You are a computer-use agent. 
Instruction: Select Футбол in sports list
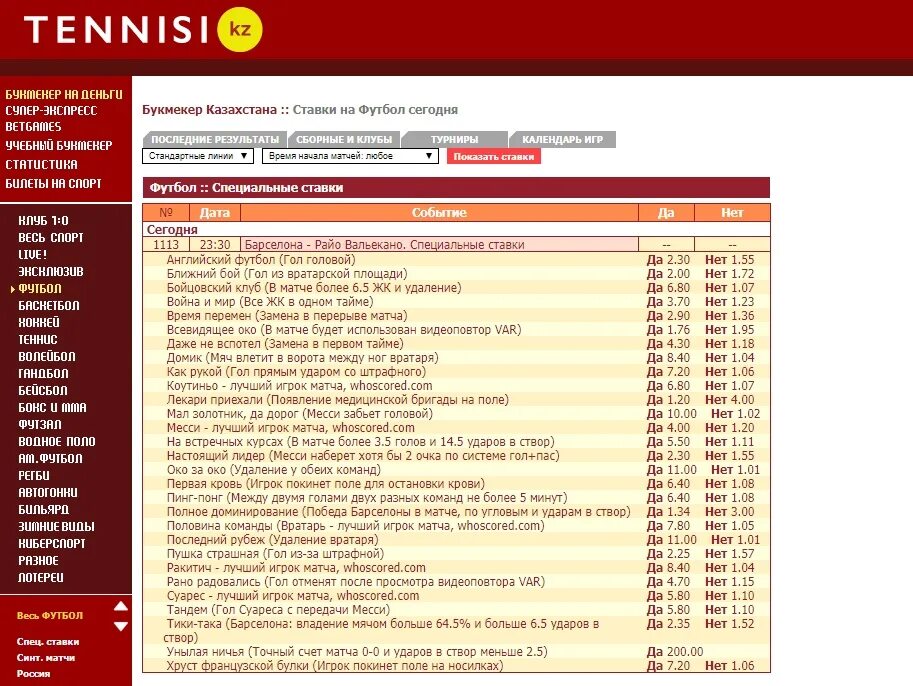click(40, 289)
